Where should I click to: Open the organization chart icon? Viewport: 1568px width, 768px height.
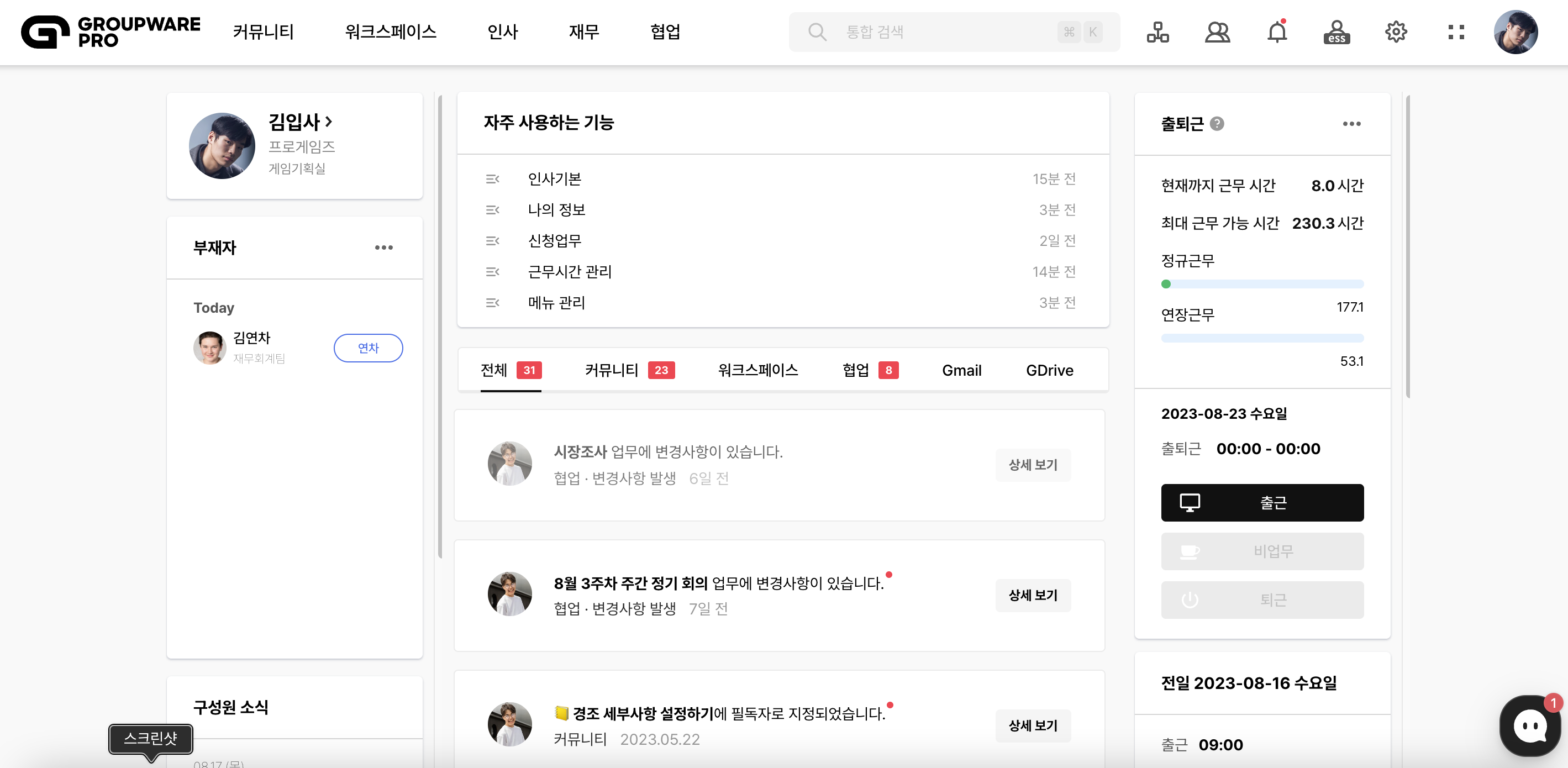click(1157, 31)
